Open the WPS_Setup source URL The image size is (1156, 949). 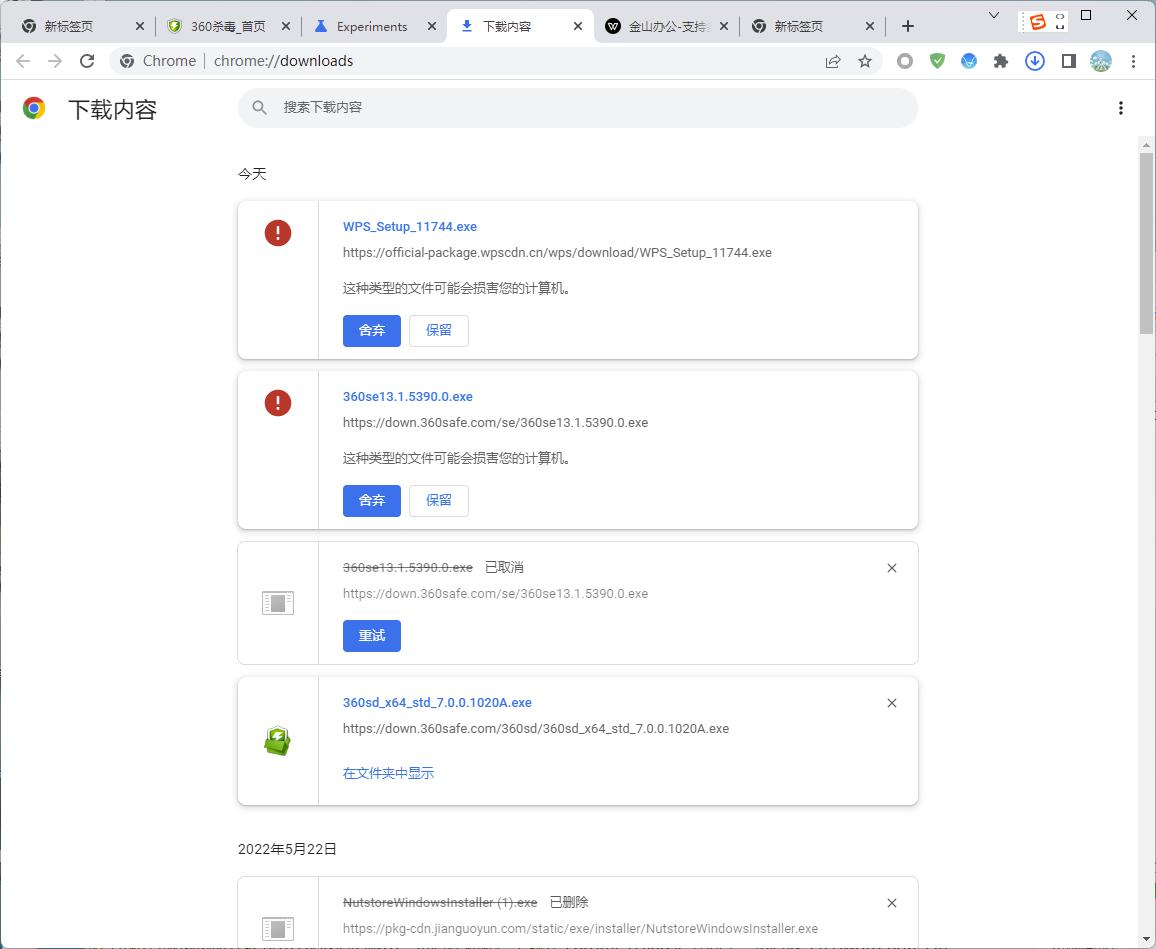[x=557, y=252]
